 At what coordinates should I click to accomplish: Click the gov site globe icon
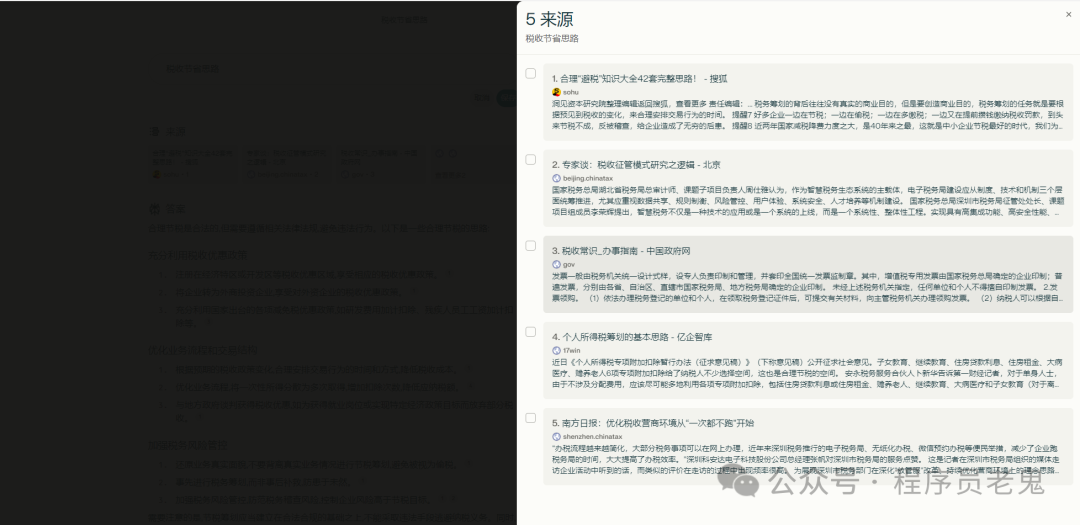pyautogui.click(x=557, y=264)
